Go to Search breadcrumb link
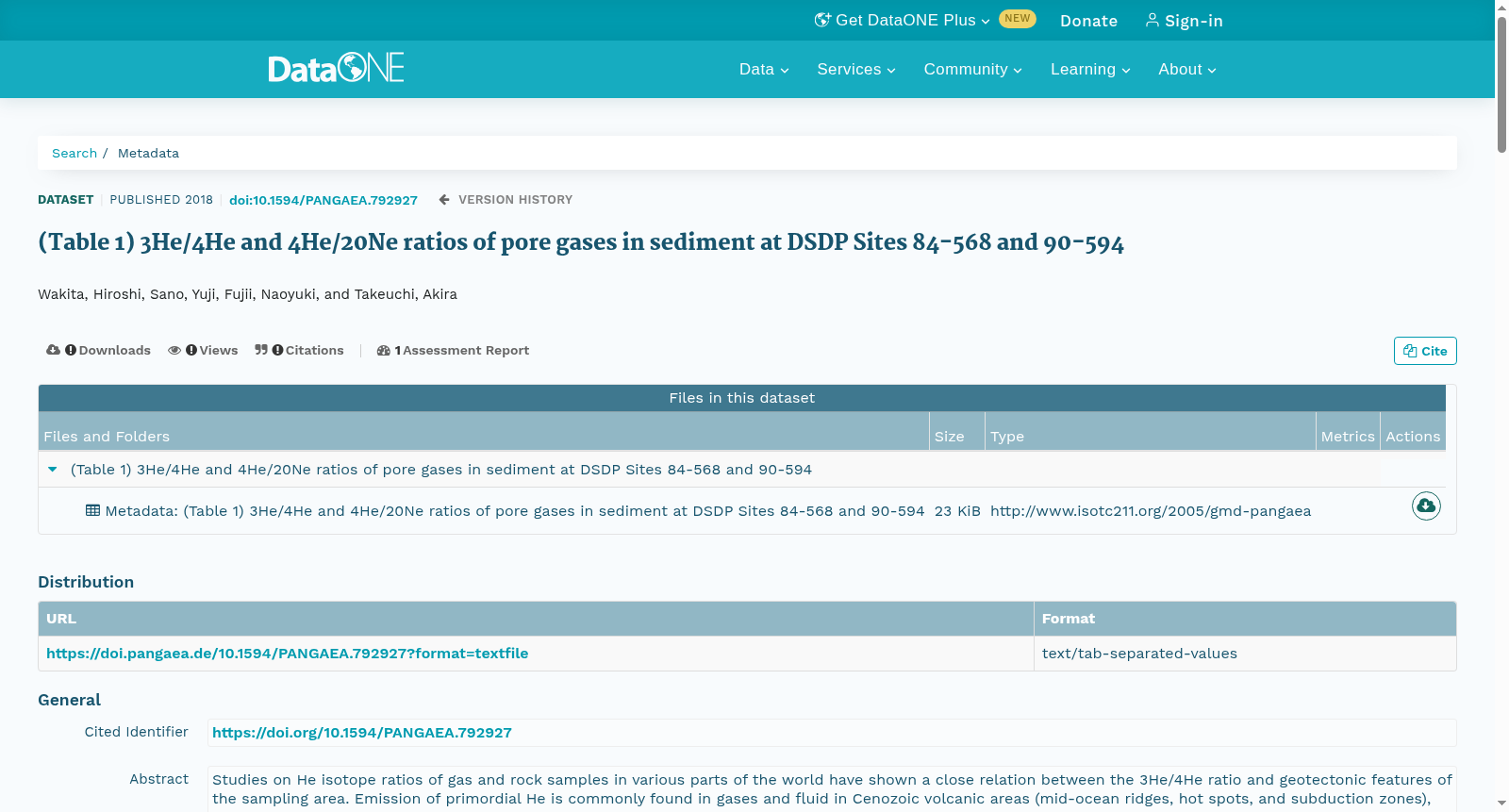The width and height of the screenshot is (1509, 812). coord(75,153)
